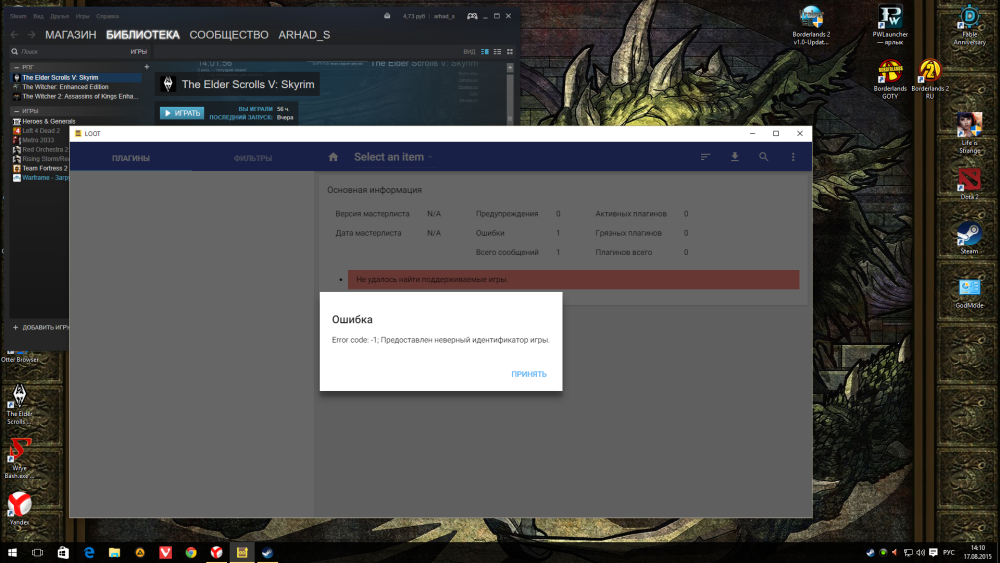Screen dimensions: 1000x563
Task: Switch to the ФИЛЬТРЫ tab in LOOT
Action: (x=253, y=158)
